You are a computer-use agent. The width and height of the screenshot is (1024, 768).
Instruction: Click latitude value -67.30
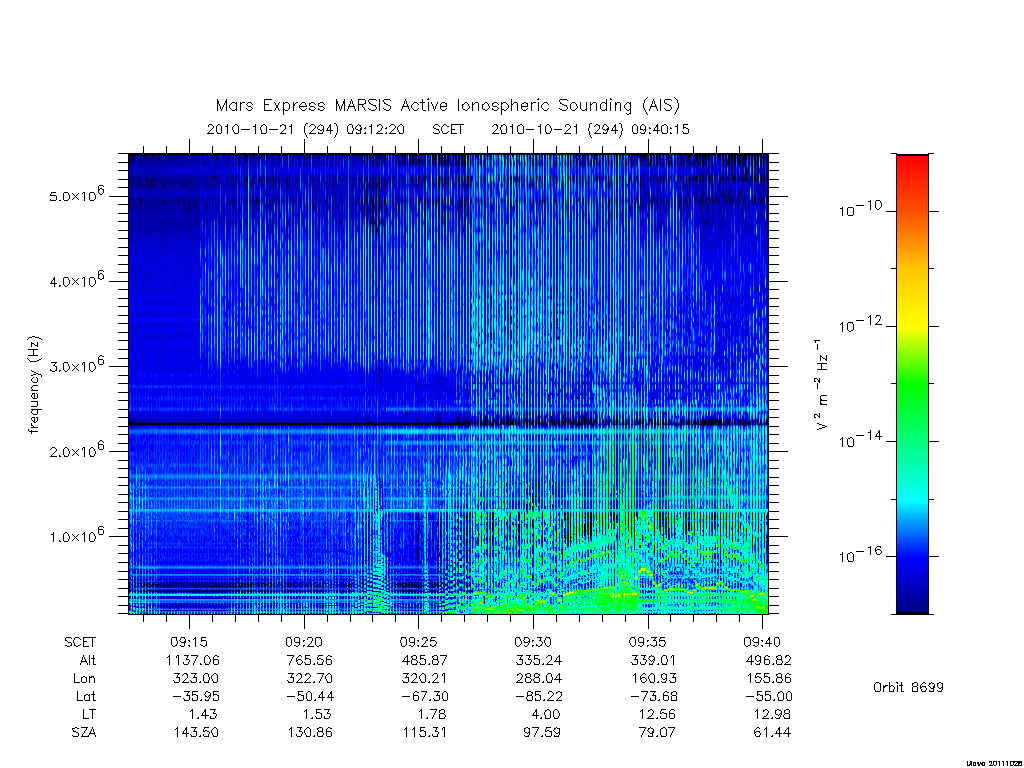click(x=424, y=696)
